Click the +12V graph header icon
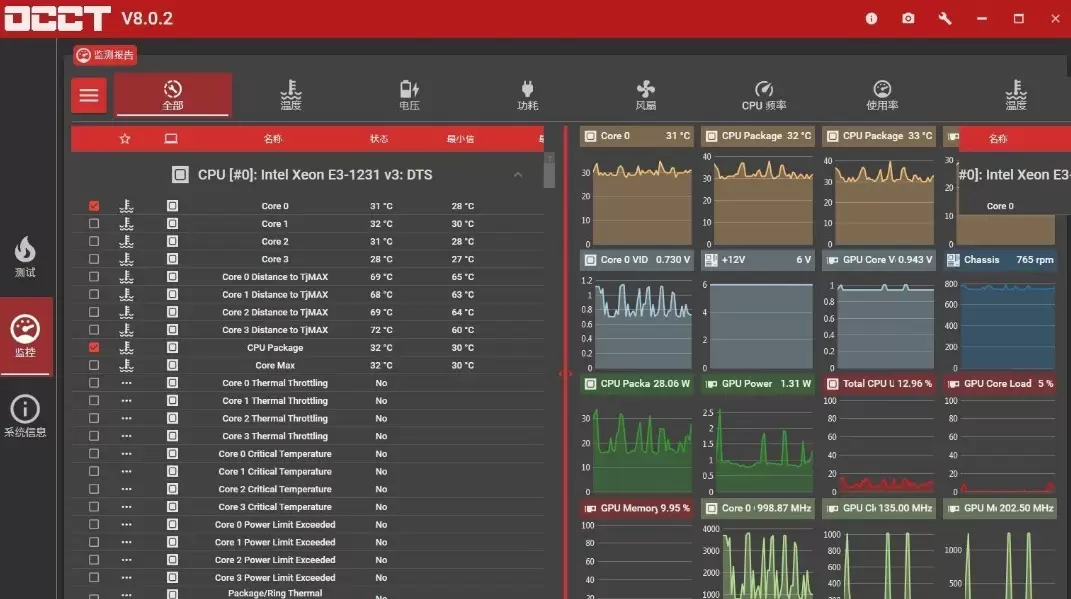Image resolution: width=1071 pixels, height=599 pixels. click(711, 260)
